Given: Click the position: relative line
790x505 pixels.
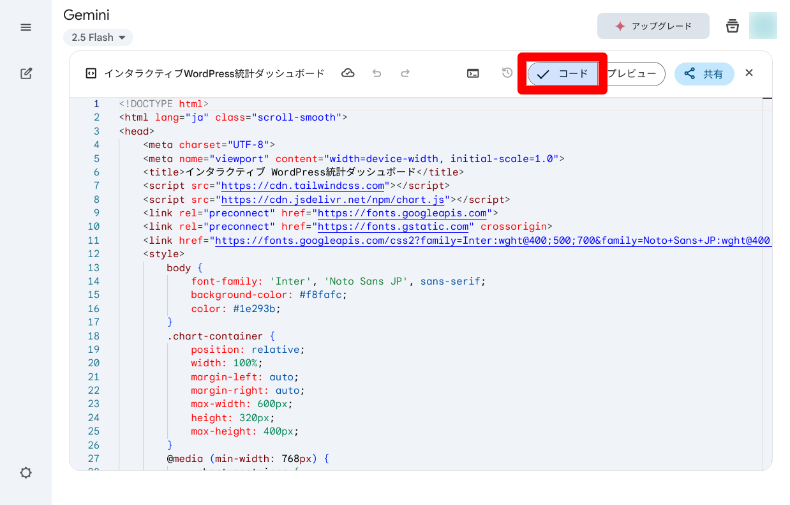Looking at the screenshot, I should (247, 350).
